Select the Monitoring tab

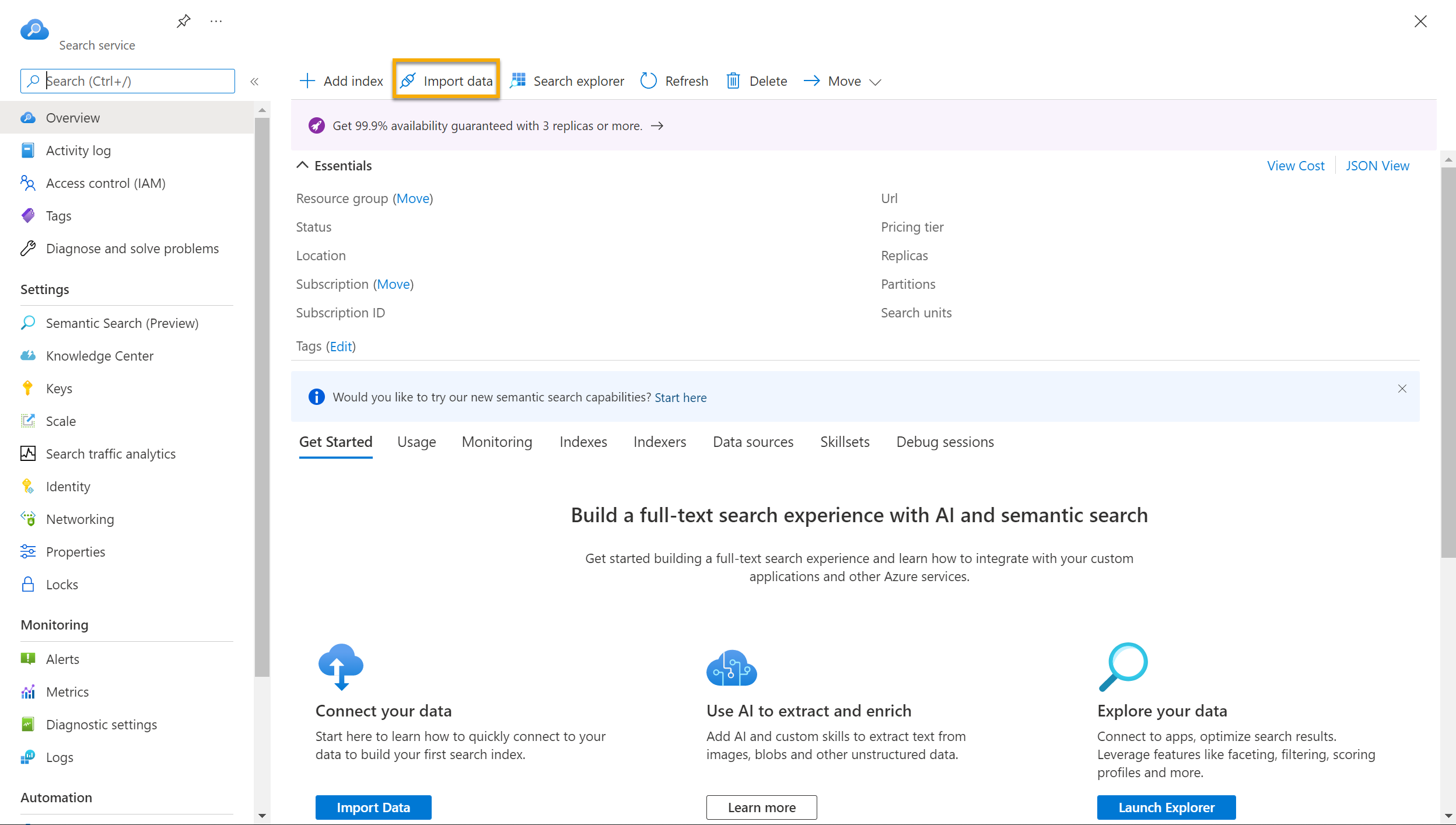pyautogui.click(x=497, y=441)
